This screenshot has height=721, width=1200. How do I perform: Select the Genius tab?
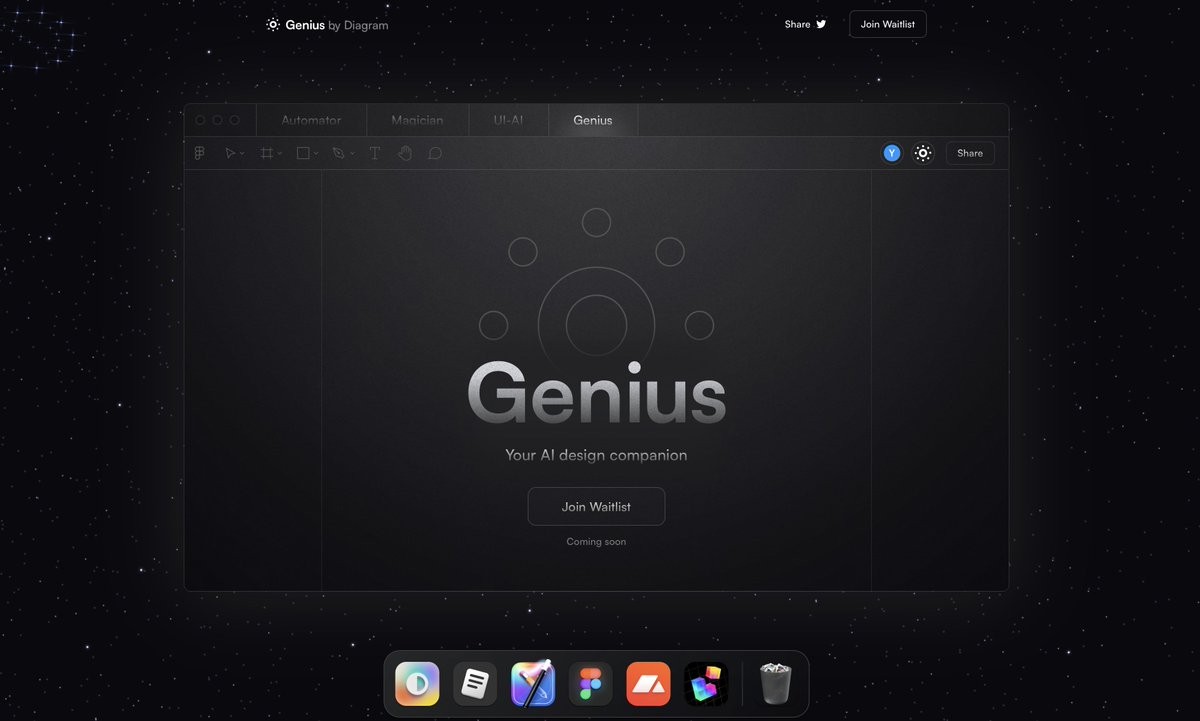(593, 120)
